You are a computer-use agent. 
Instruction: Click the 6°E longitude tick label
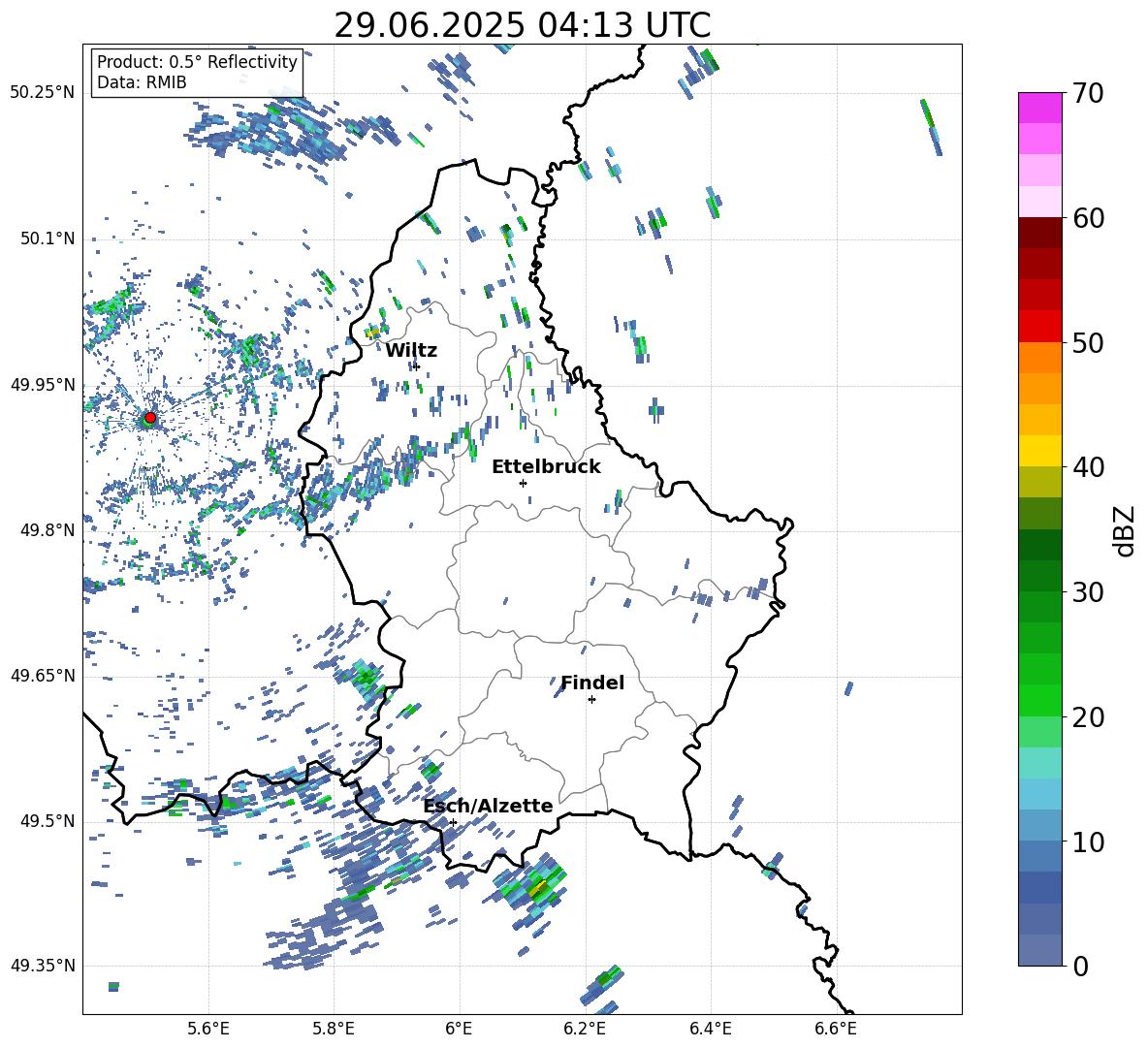[x=459, y=1029]
